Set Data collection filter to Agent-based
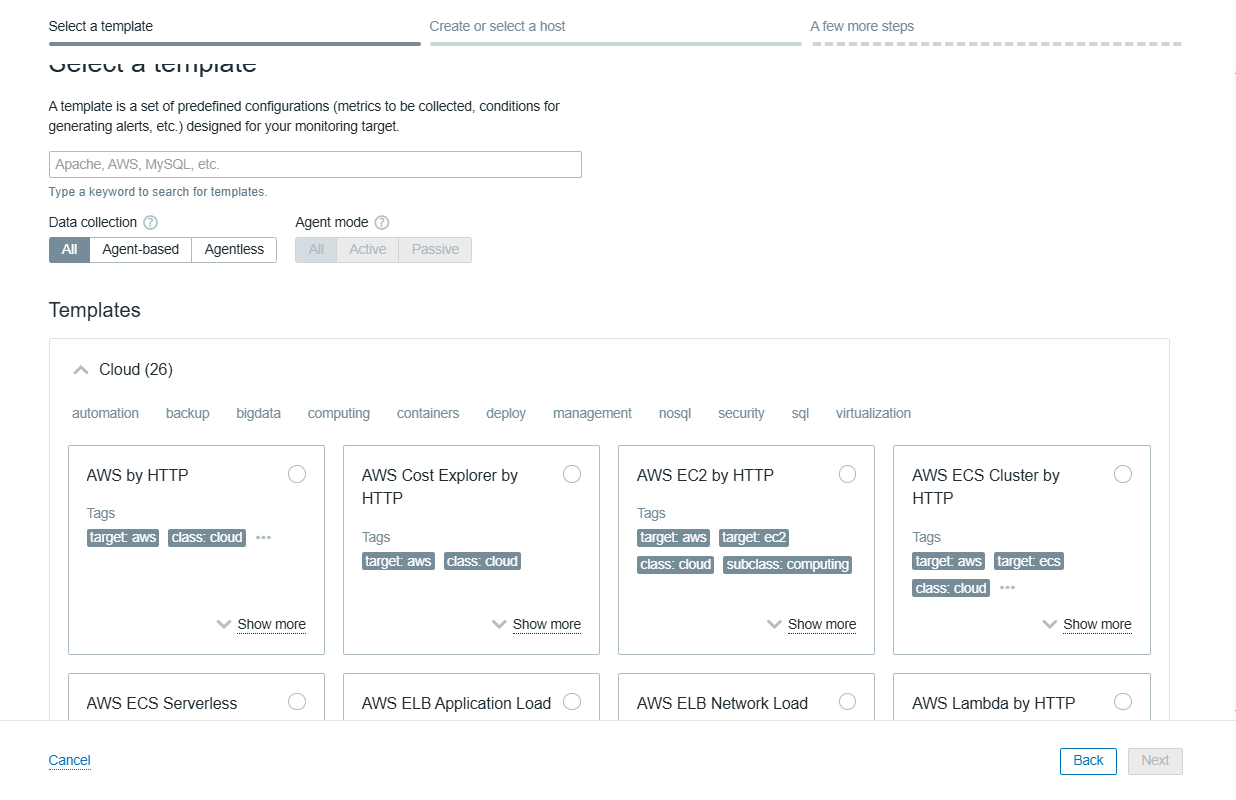 coord(141,250)
